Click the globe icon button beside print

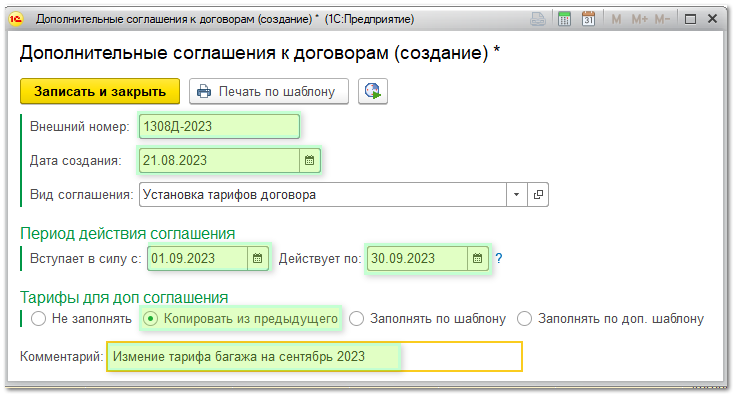coord(373,91)
